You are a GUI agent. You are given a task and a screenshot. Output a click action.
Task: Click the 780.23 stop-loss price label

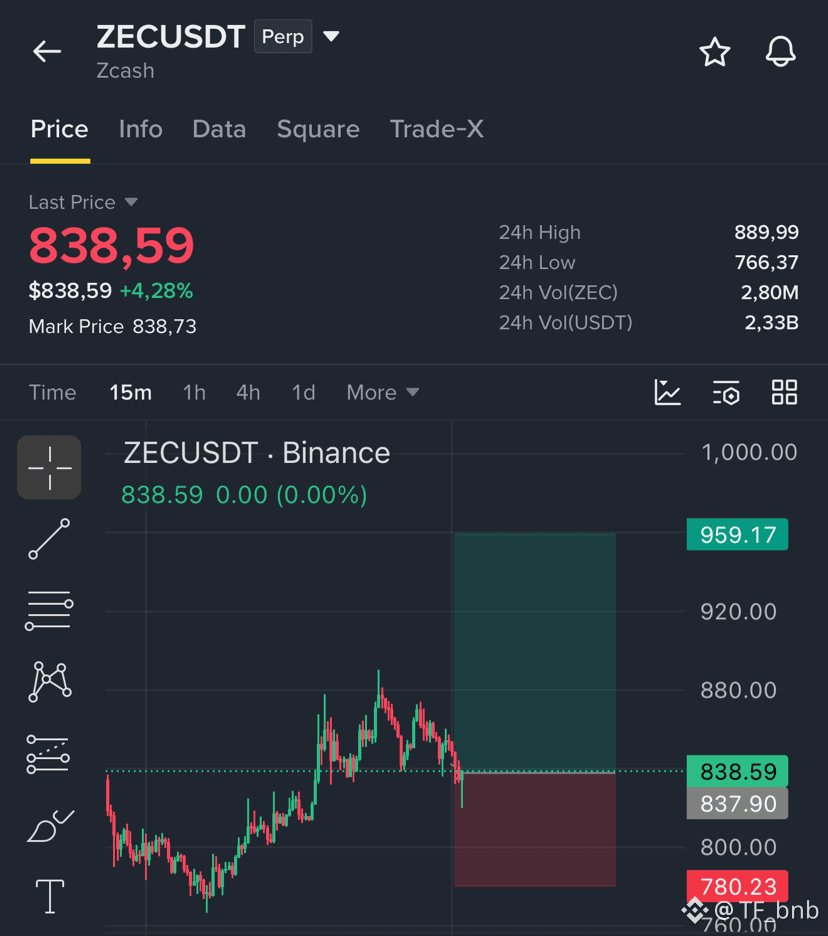click(737, 886)
